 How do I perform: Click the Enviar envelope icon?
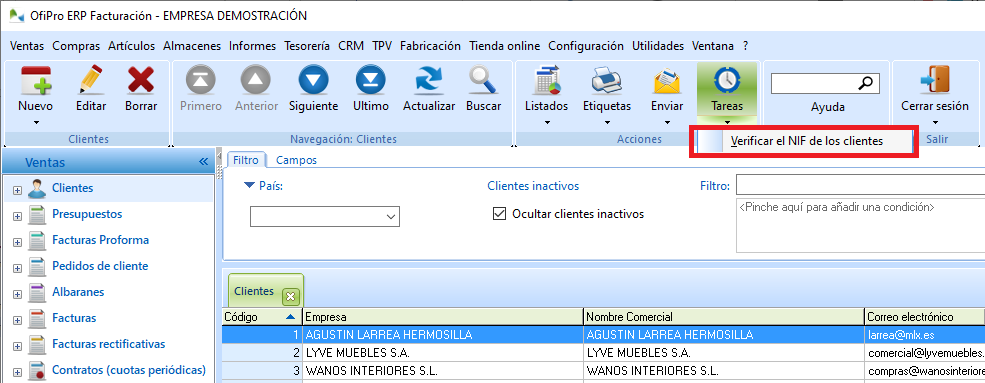(667, 80)
